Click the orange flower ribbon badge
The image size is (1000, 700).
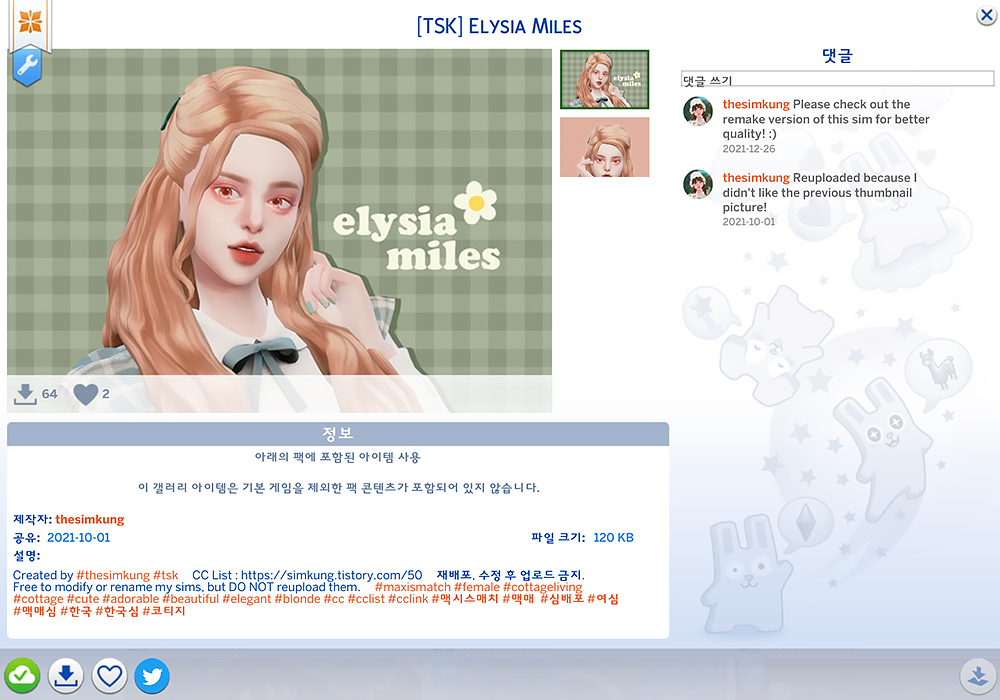pos(30,22)
